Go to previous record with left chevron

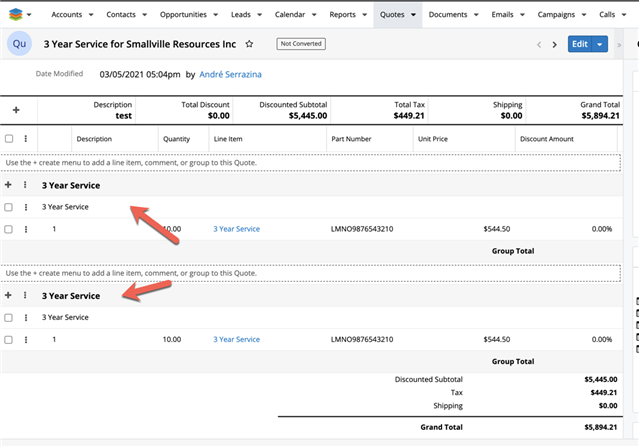click(539, 44)
